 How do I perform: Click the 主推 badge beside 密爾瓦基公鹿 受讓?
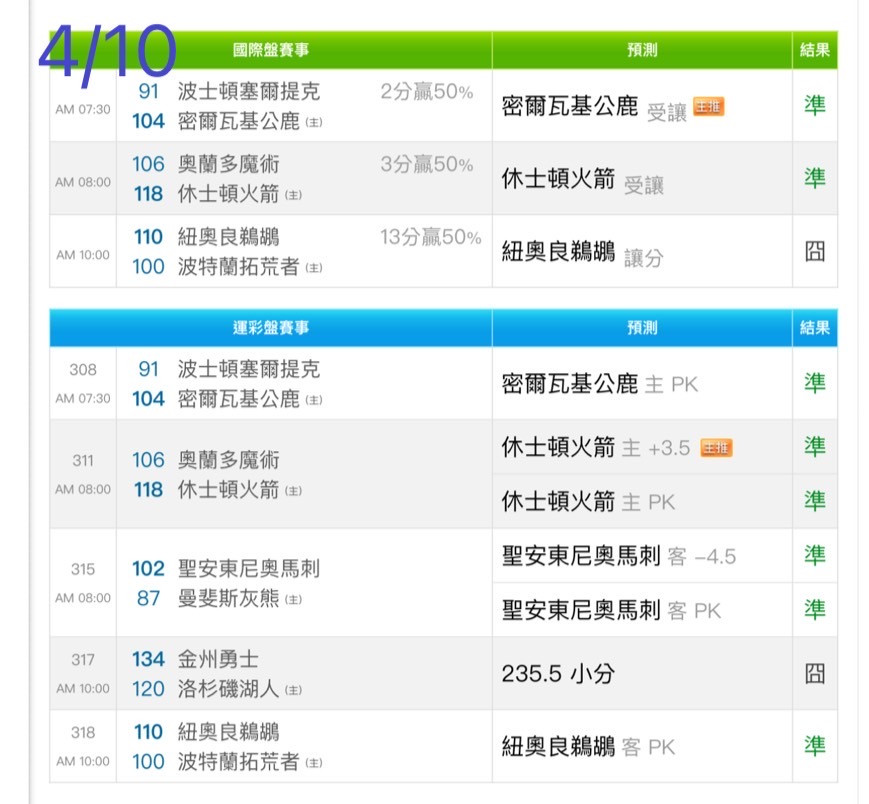[709, 107]
